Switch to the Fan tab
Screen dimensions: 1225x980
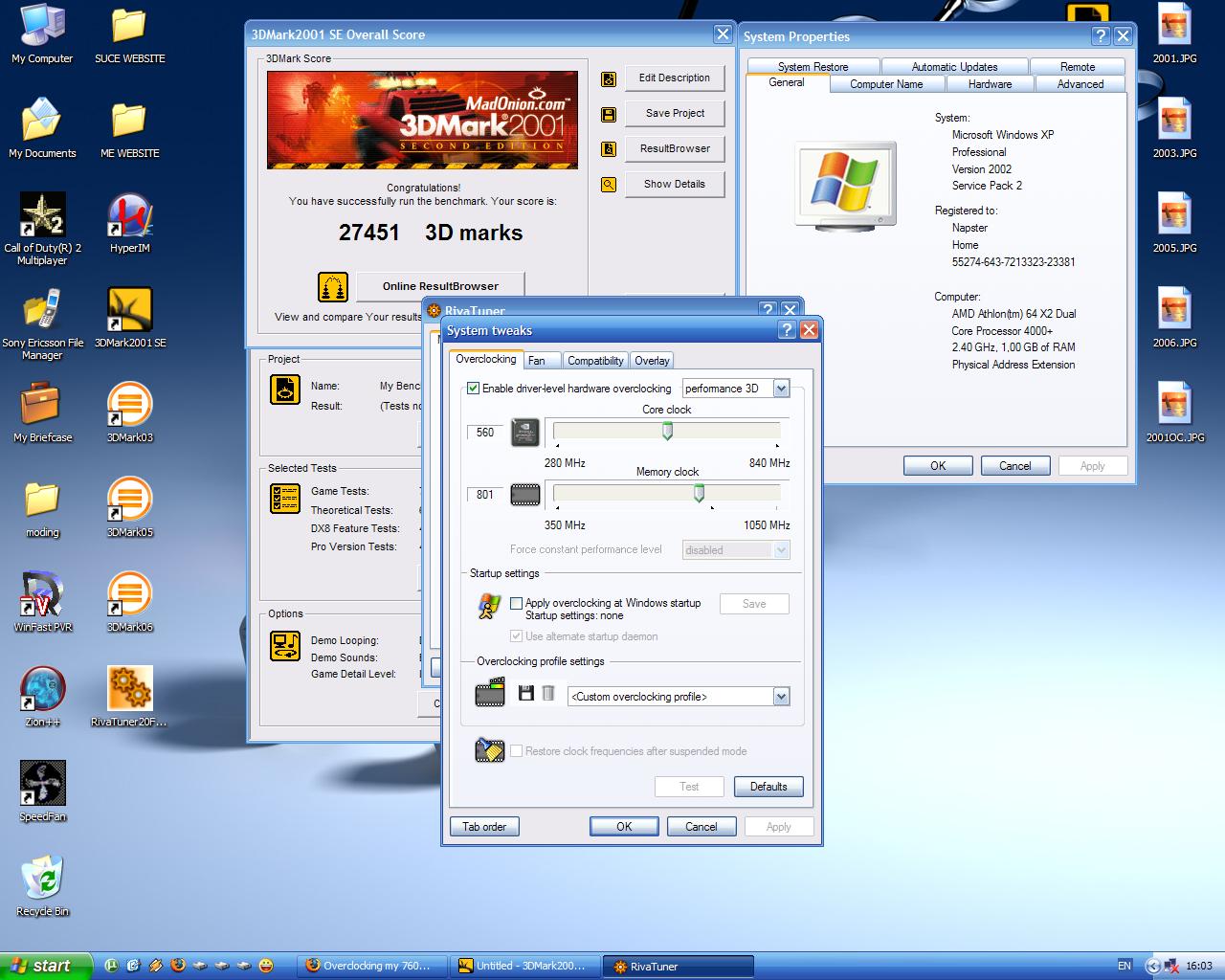pyautogui.click(x=542, y=361)
